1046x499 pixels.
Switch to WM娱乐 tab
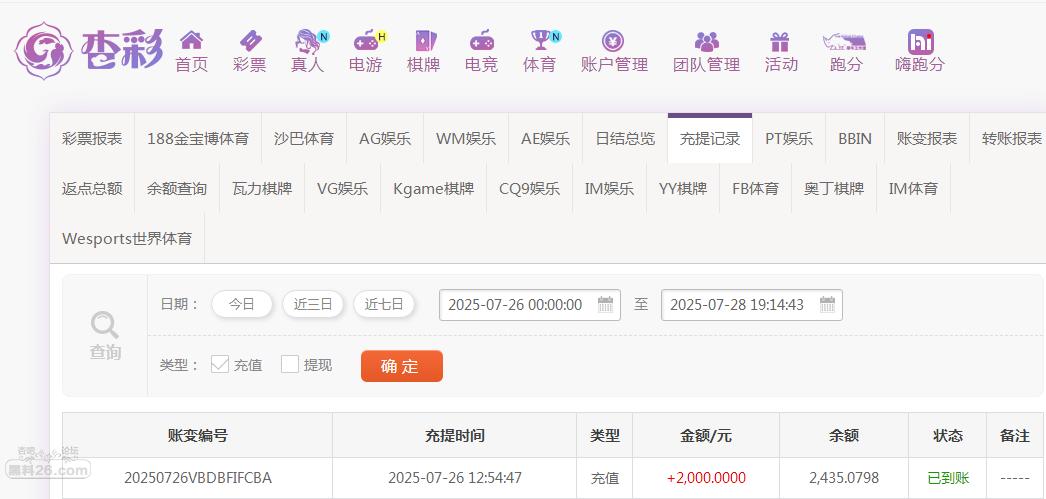466,139
